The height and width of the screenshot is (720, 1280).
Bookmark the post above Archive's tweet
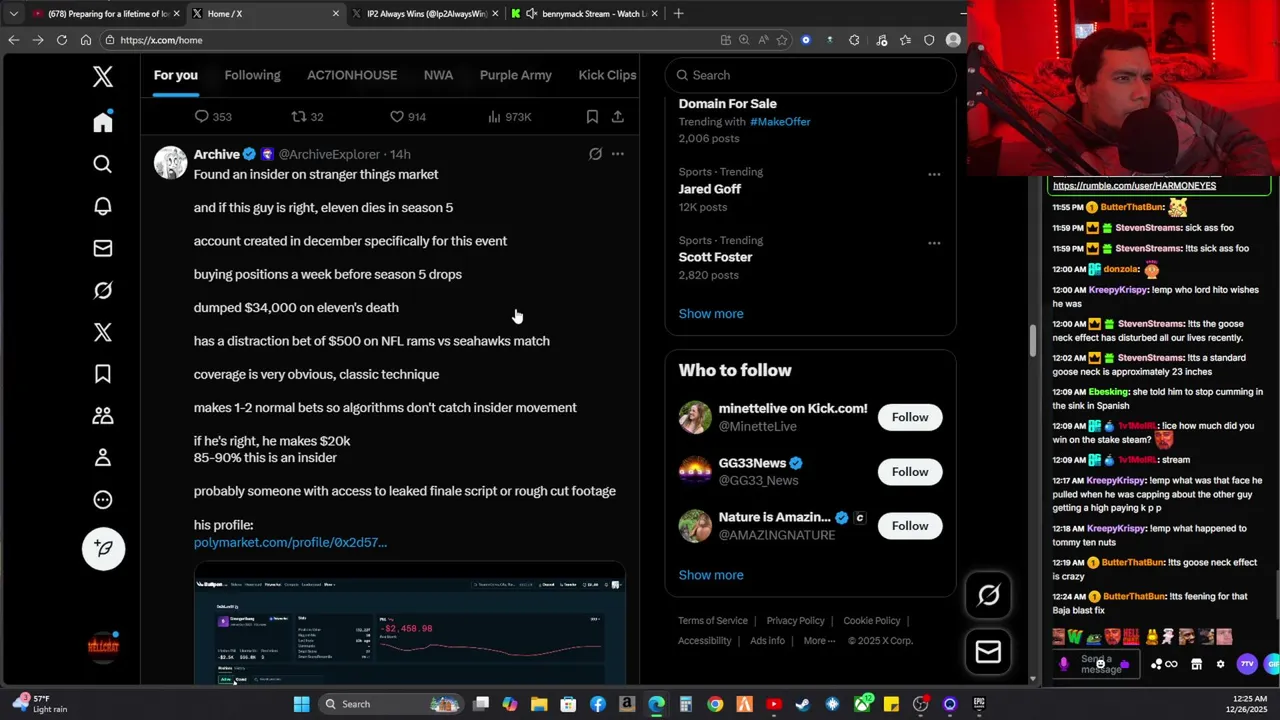pos(592,117)
